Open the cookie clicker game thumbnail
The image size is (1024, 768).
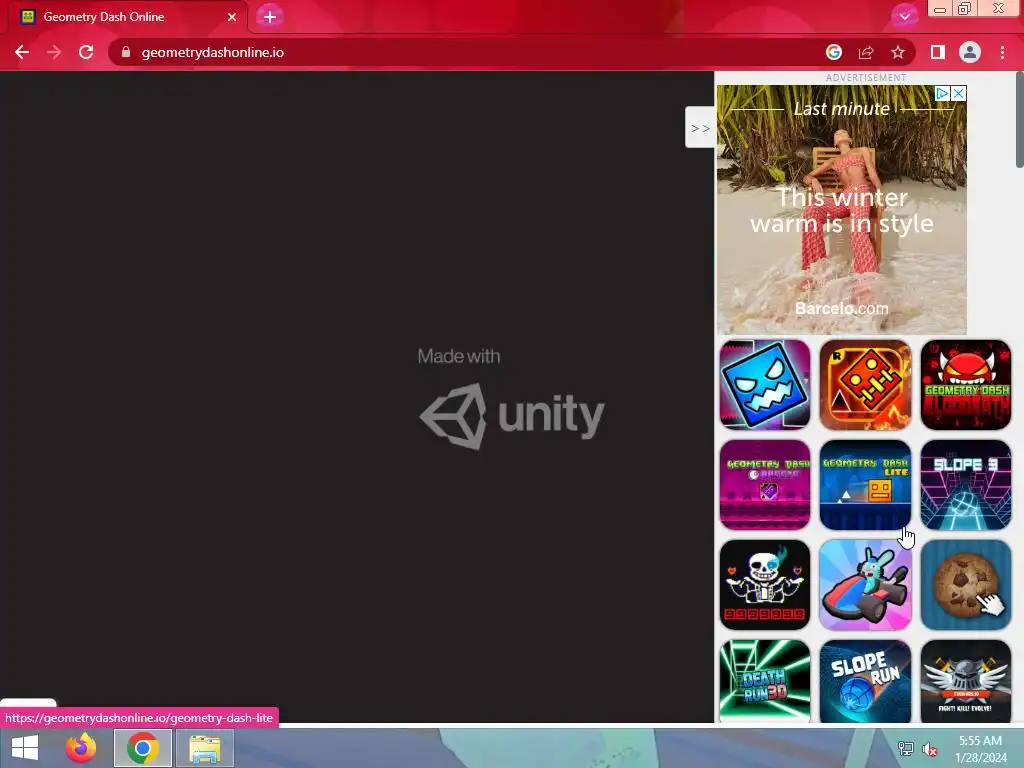point(966,584)
